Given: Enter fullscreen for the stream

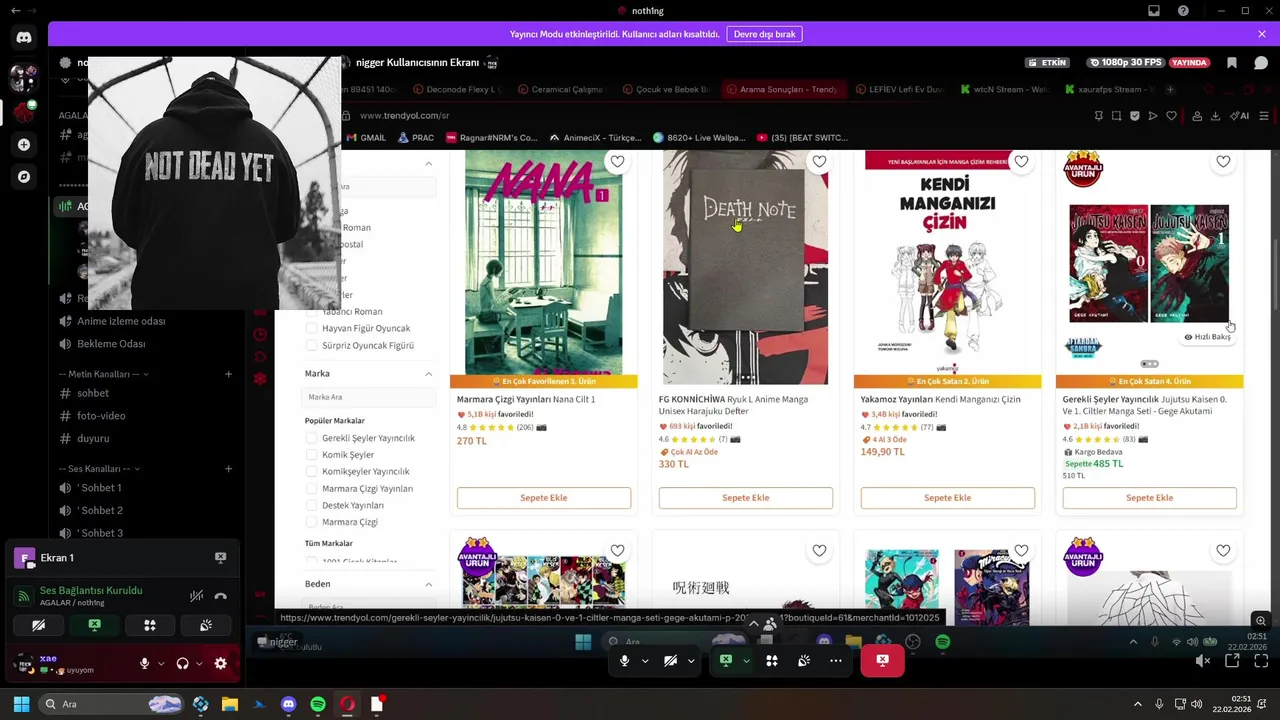Looking at the screenshot, I should pyautogui.click(x=1261, y=661).
